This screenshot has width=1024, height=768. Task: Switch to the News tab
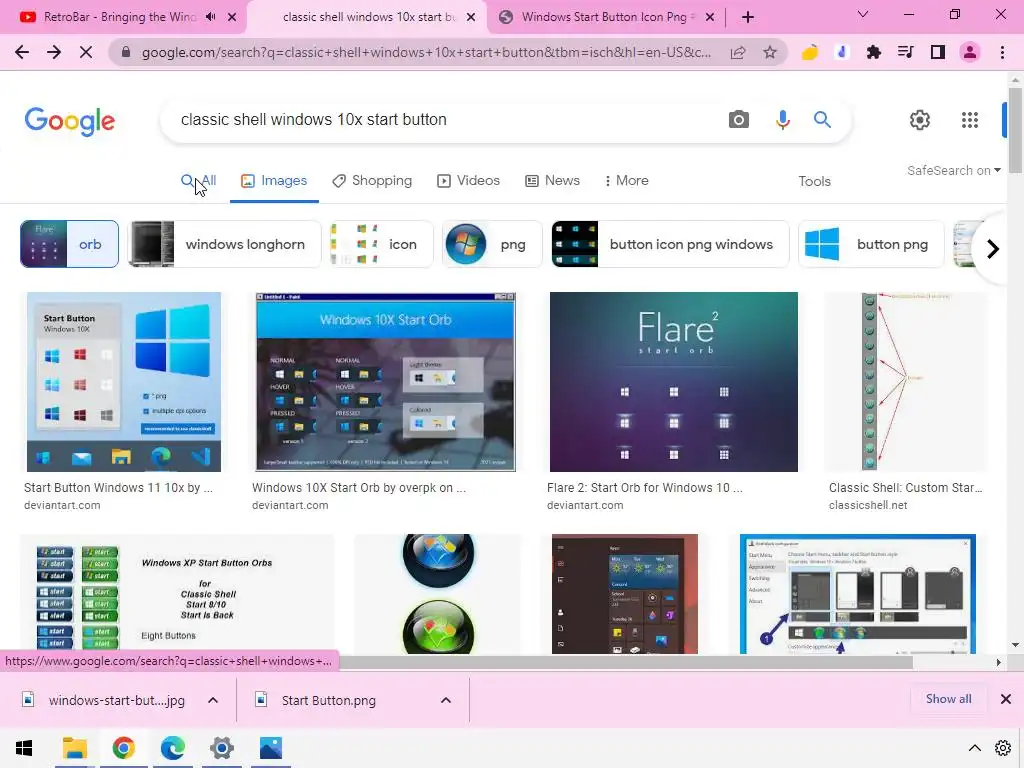[552, 180]
